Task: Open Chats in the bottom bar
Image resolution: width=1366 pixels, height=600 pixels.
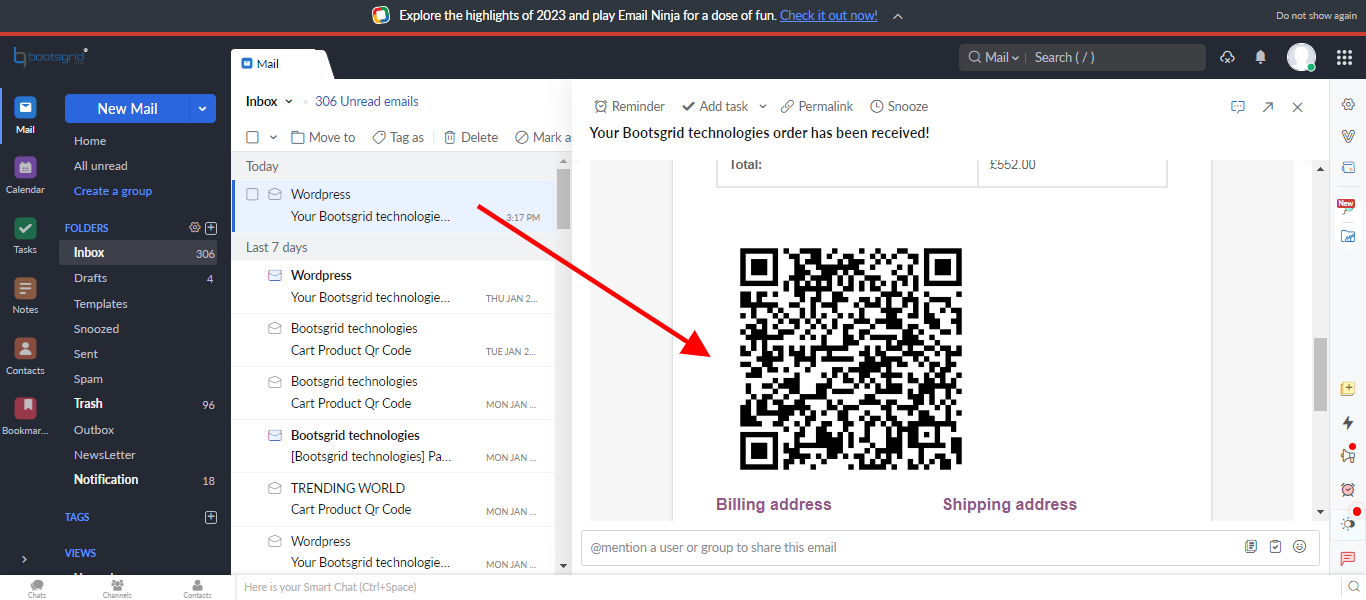Action: 37,588
